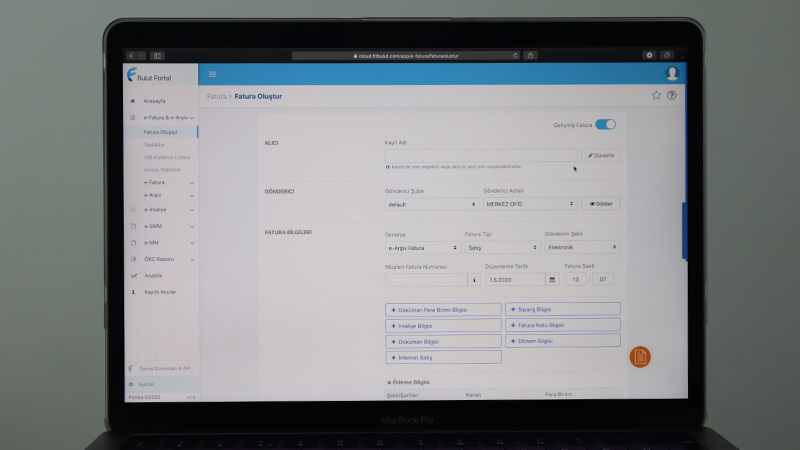This screenshot has width=800, height=450.
Task: Click the Fatura breadcrumb link
Action: (216, 96)
